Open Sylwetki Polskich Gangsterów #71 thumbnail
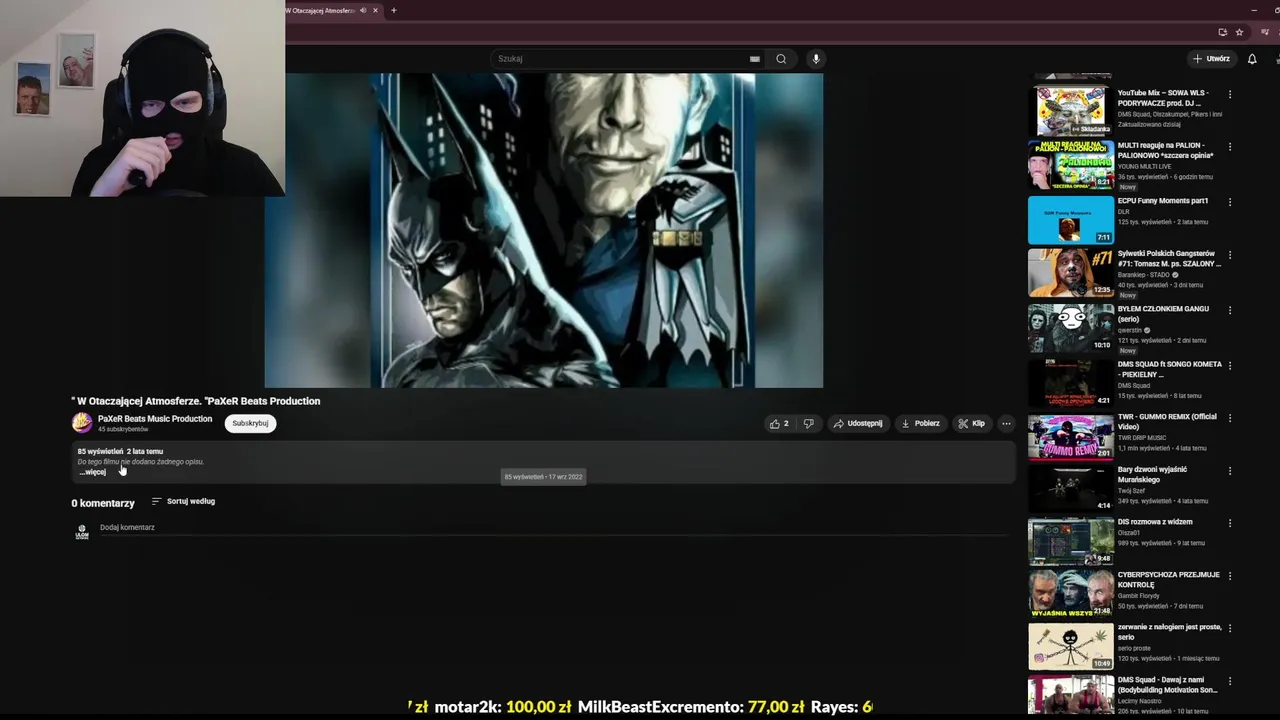Image resolution: width=1280 pixels, height=720 pixels. coord(1070,273)
